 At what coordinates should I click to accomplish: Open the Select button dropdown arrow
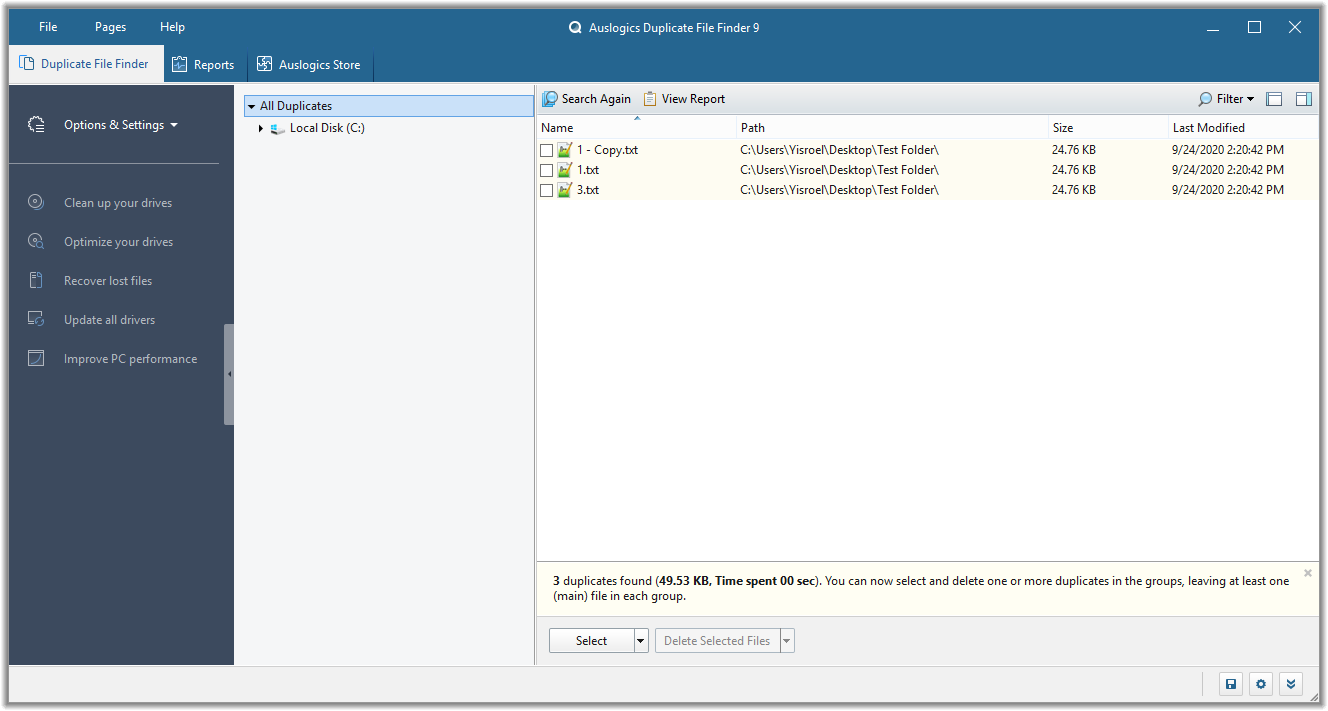click(x=641, y=641)
